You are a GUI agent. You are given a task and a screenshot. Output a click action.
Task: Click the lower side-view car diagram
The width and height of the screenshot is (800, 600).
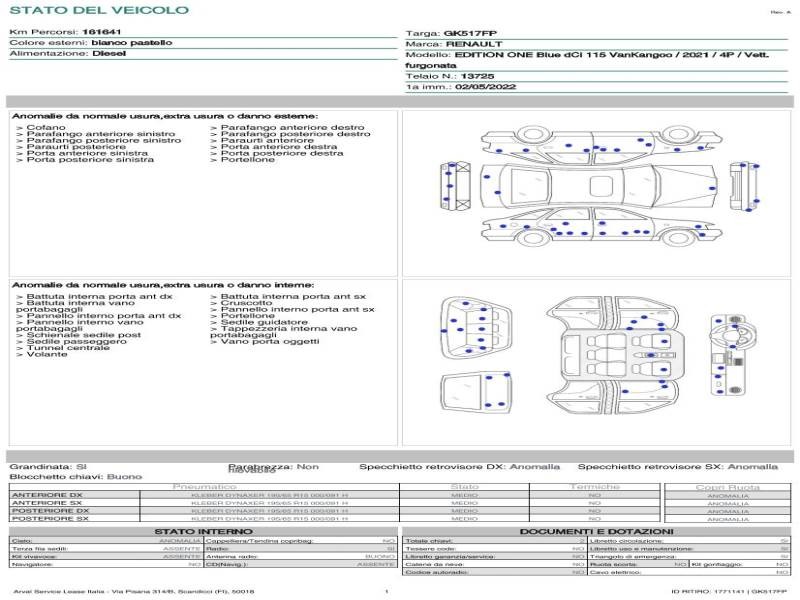point(602,227)
